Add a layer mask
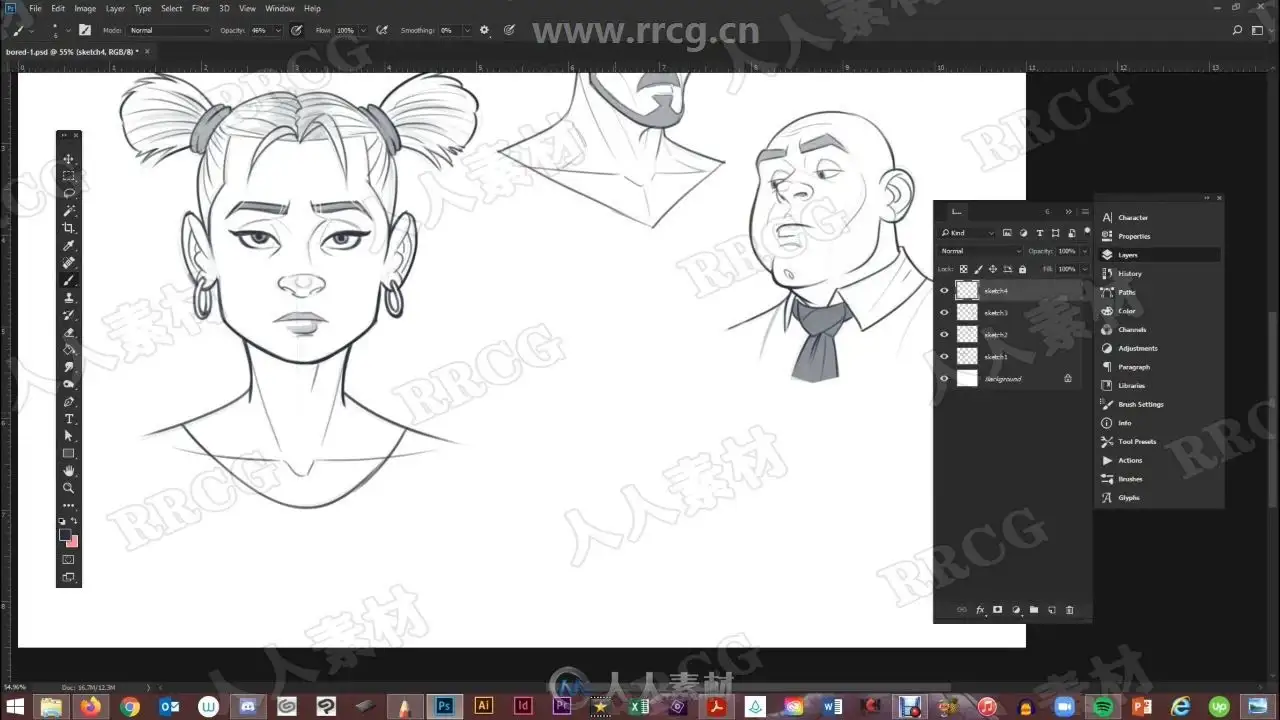1280x720 pixels. pos(997,610)
